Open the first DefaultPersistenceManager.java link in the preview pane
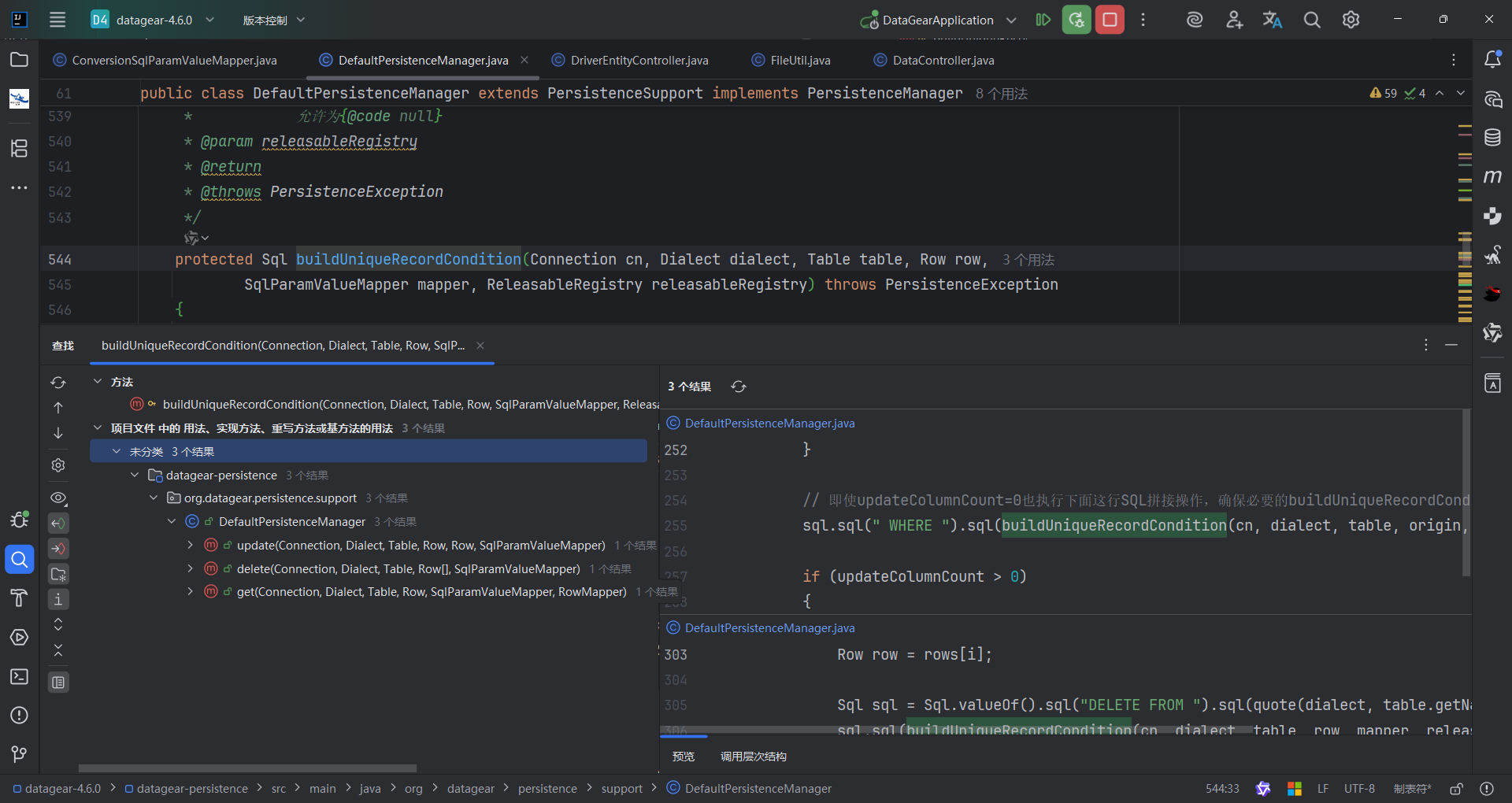Image resolution: width=1512 pixels, height=803 pixels. pyautogui.click(x=769, y=424)
